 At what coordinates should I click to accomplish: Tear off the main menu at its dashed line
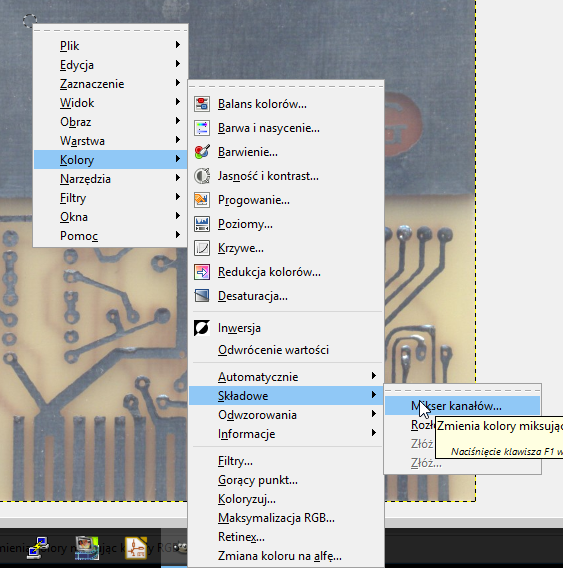tap(110, 30)
